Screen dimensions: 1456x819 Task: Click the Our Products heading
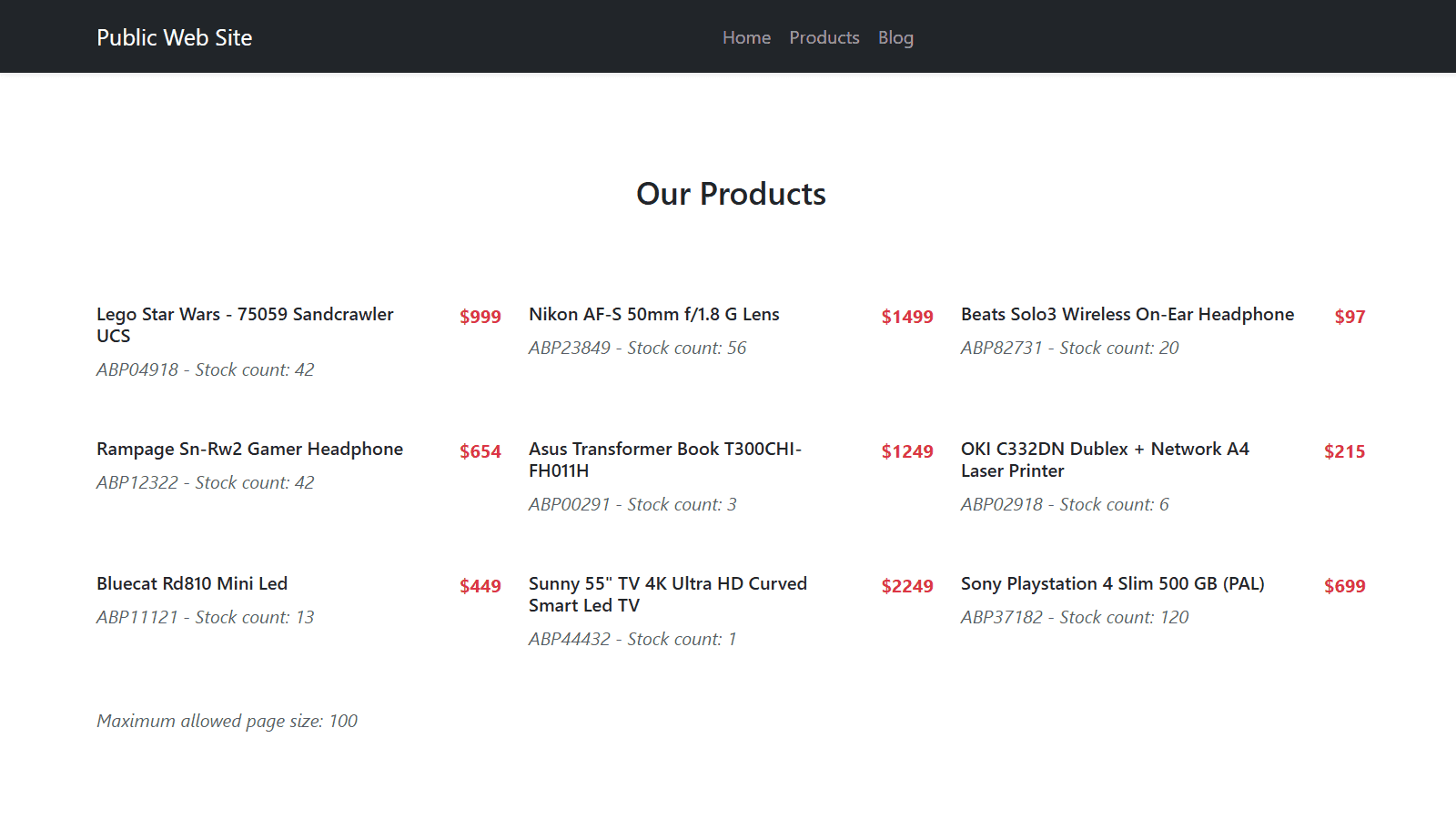coord(731,194)
